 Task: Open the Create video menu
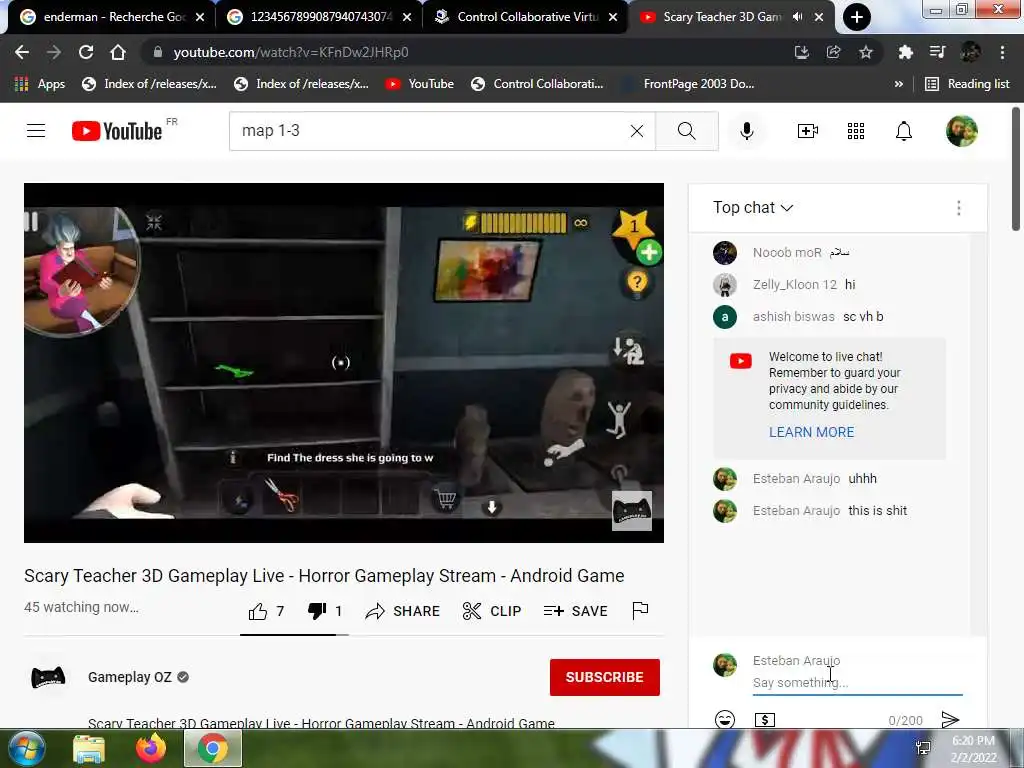point(808,131)
